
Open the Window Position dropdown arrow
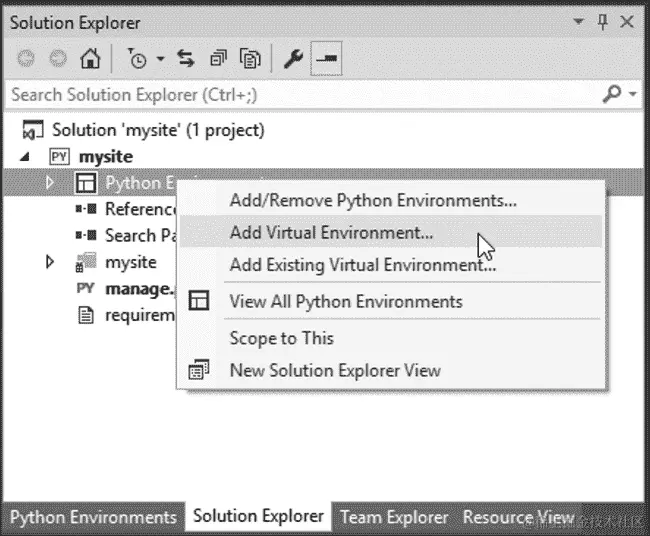(578, 21)
